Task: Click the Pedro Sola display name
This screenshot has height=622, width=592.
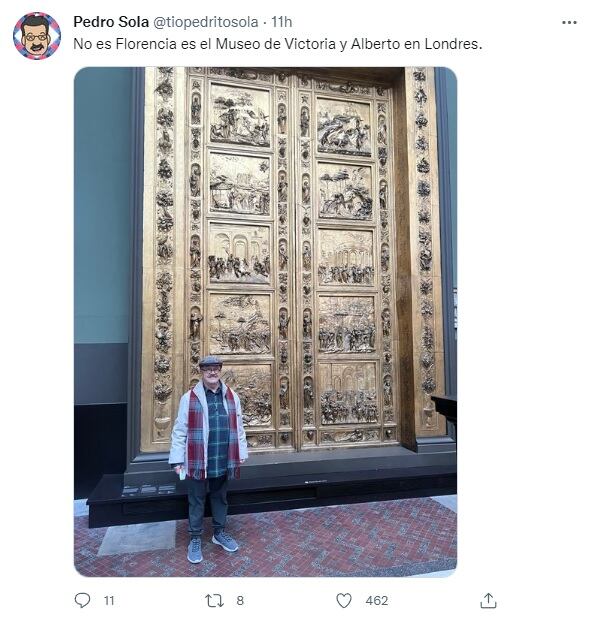Action: [111, 22]
